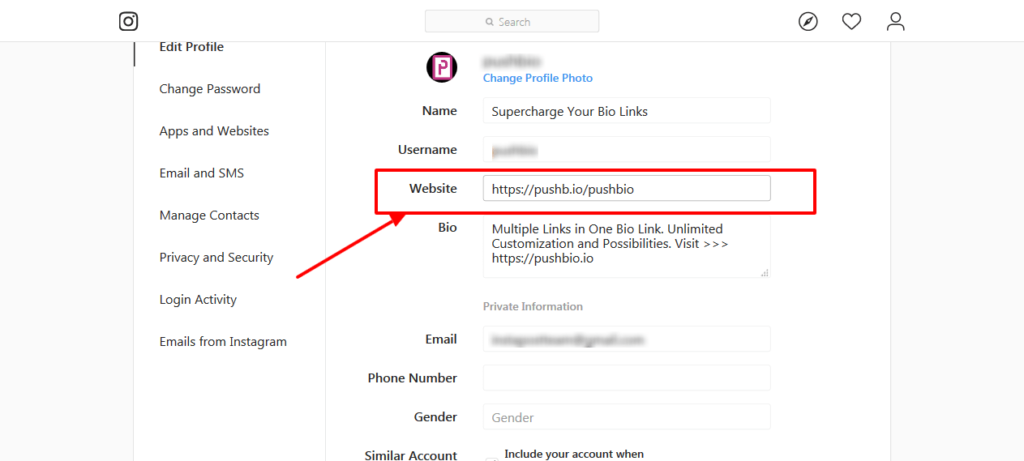
Task: Click the empty Phone Number field
Action: pyautogui.click(x=627, y=378)
